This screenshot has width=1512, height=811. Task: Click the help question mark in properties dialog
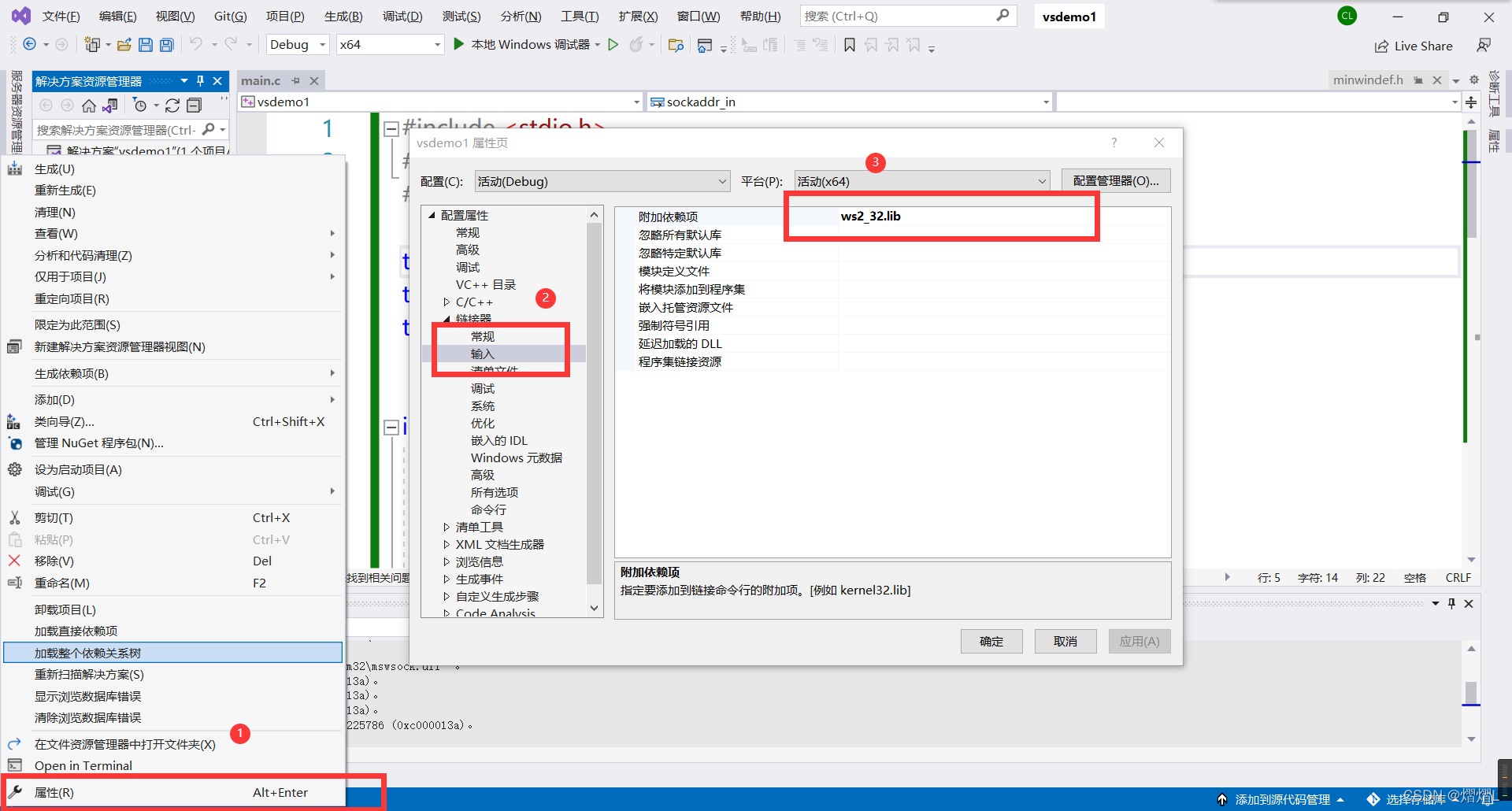[1114, 143]
